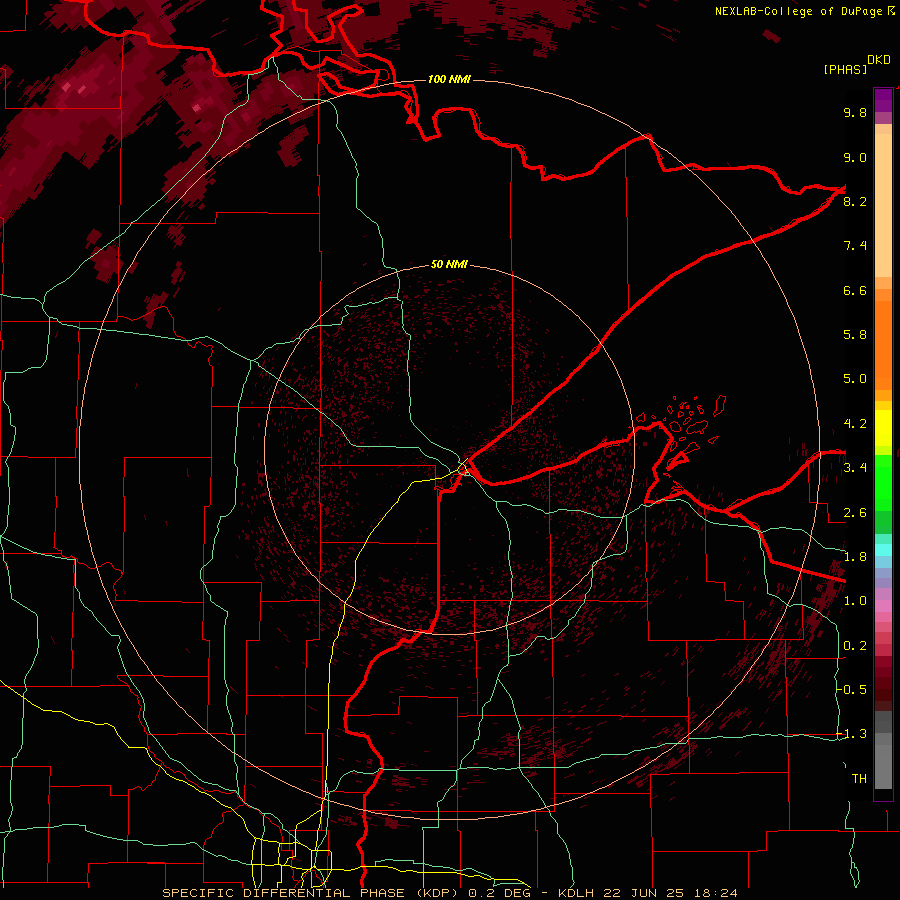Click the purple swatch atop the color bar
The width and height of the screenshot is (900, 900).
(883, 100)
